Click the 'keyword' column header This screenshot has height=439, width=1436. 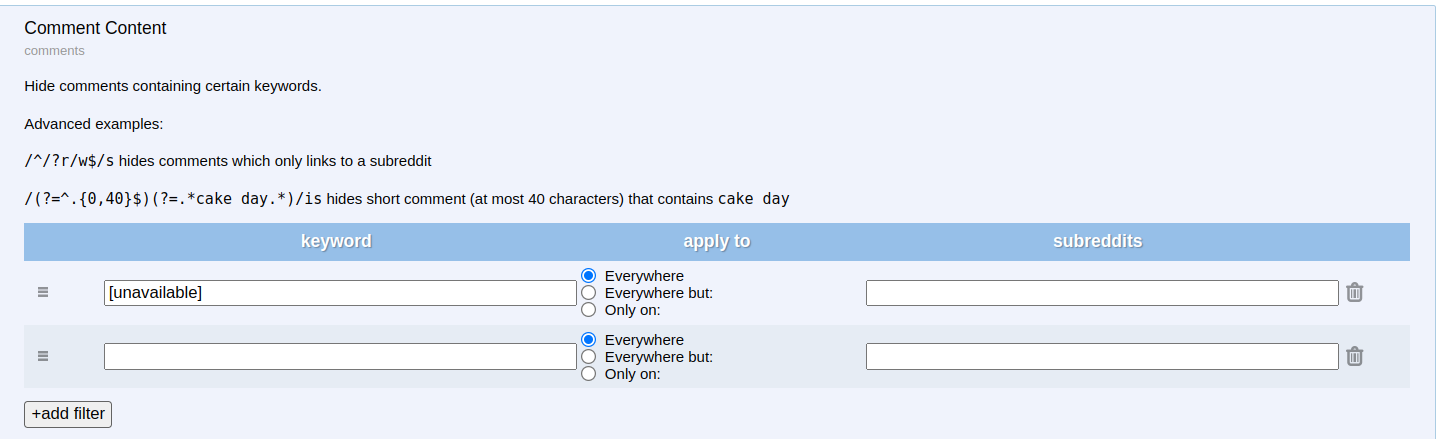(x=336, y=241)
